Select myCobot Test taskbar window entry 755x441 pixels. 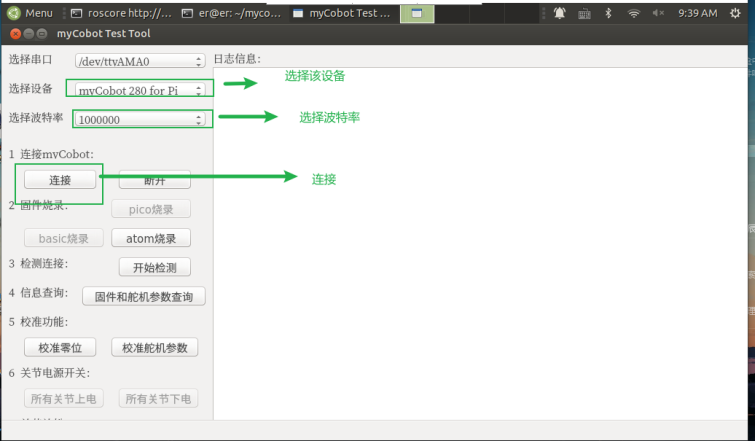tap(342, 13)
